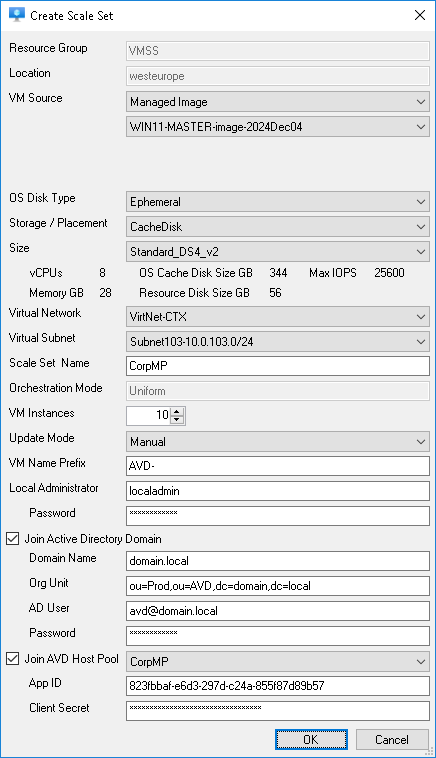Viewport: 436px width, 758px height.
Task: Expand the Virtual Network VirtNet-CTX dropdown
Action: pos(277,317)
